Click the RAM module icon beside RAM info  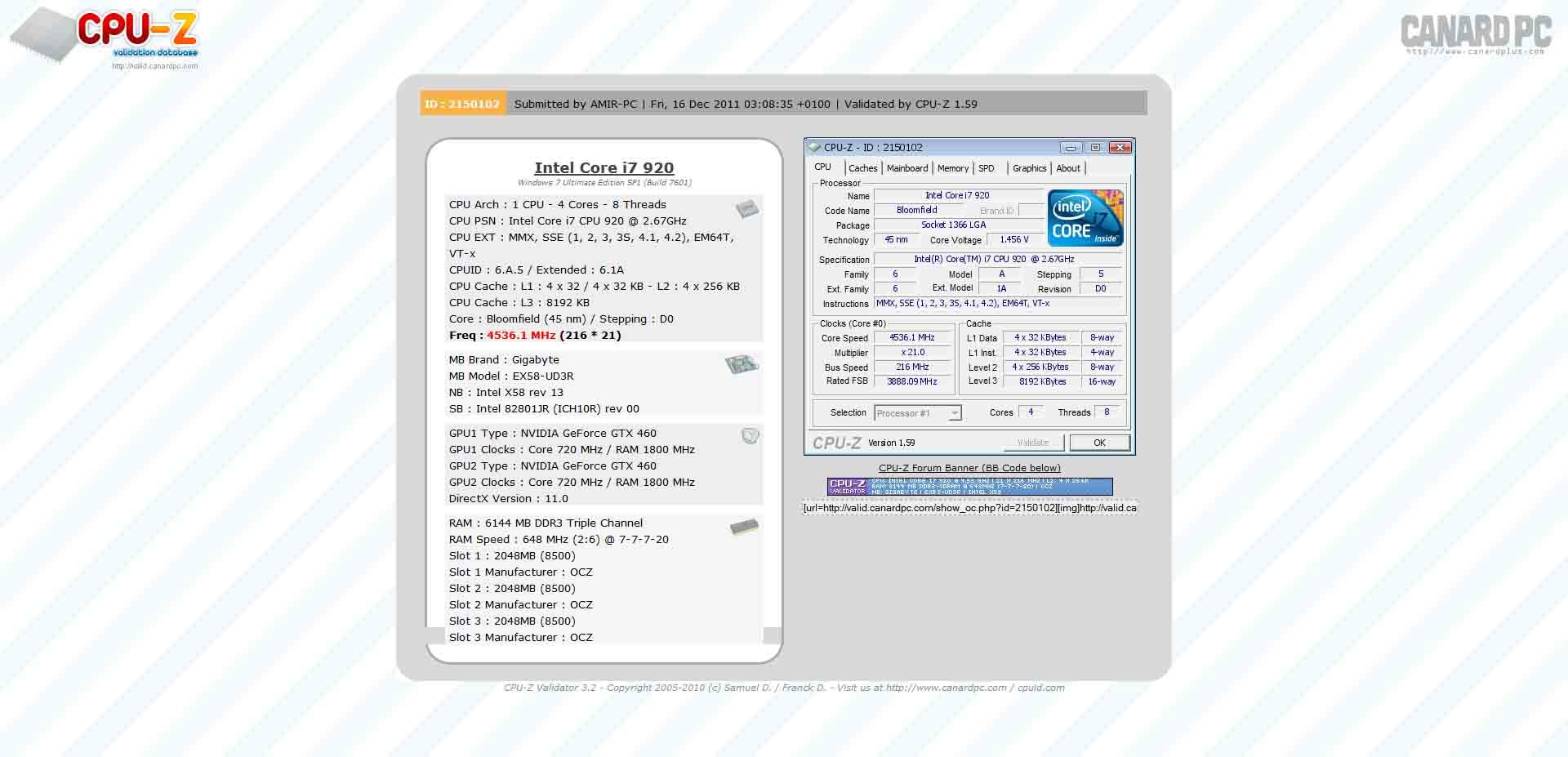pos(744,527)
